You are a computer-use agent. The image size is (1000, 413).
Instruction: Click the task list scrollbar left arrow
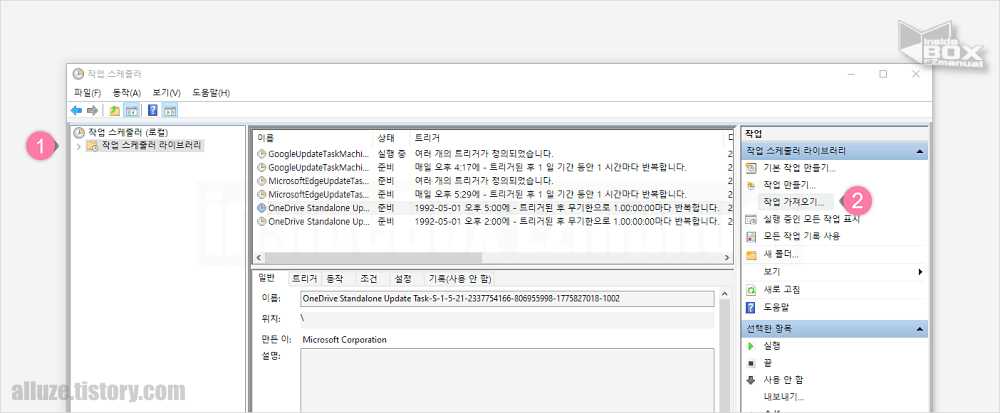point(259,257)
